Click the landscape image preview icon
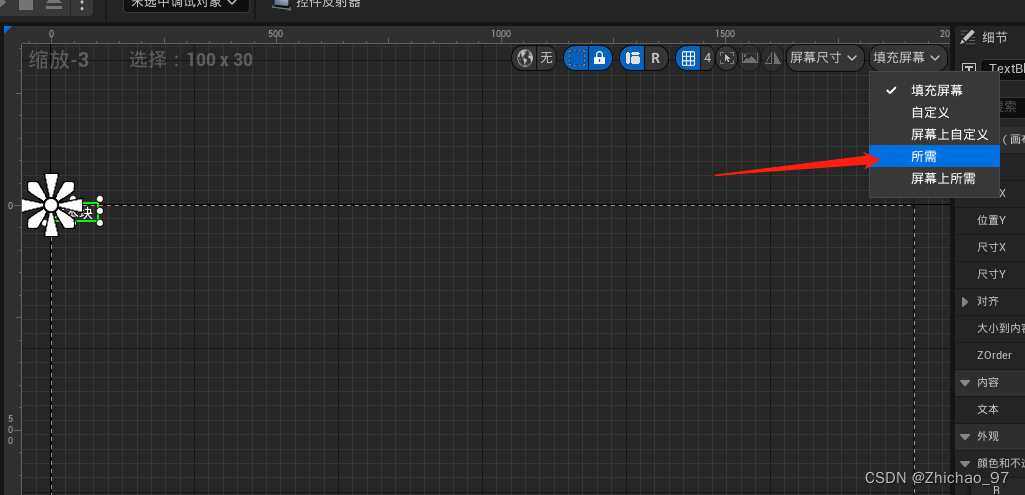Screen dimensions: 1025x495 [x=750, y=58]
